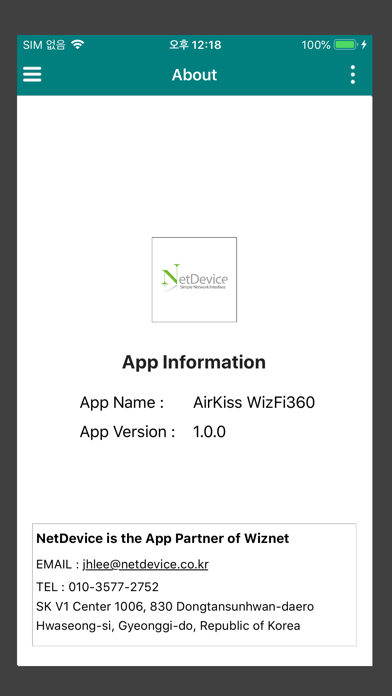Open the three-dot overflow menu
The image size is (392, 696).
click(x=352, y=74)
